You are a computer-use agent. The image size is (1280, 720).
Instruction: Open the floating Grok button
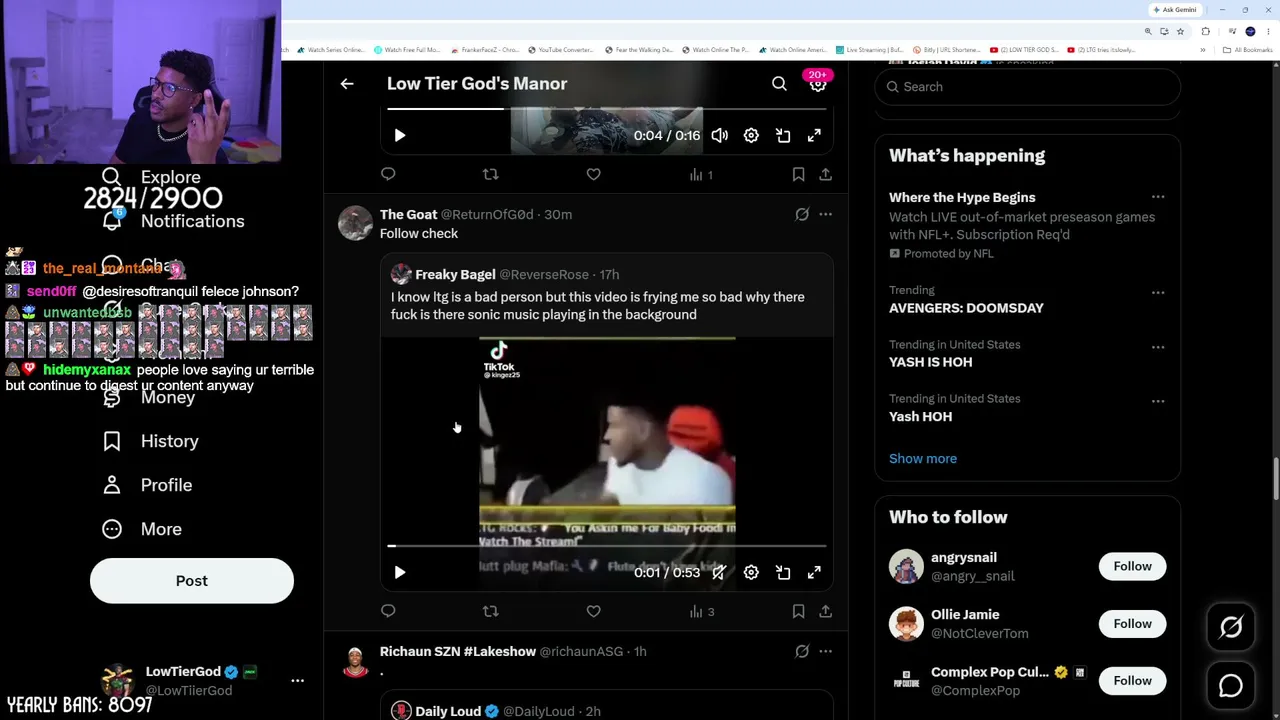(1231, 627)
